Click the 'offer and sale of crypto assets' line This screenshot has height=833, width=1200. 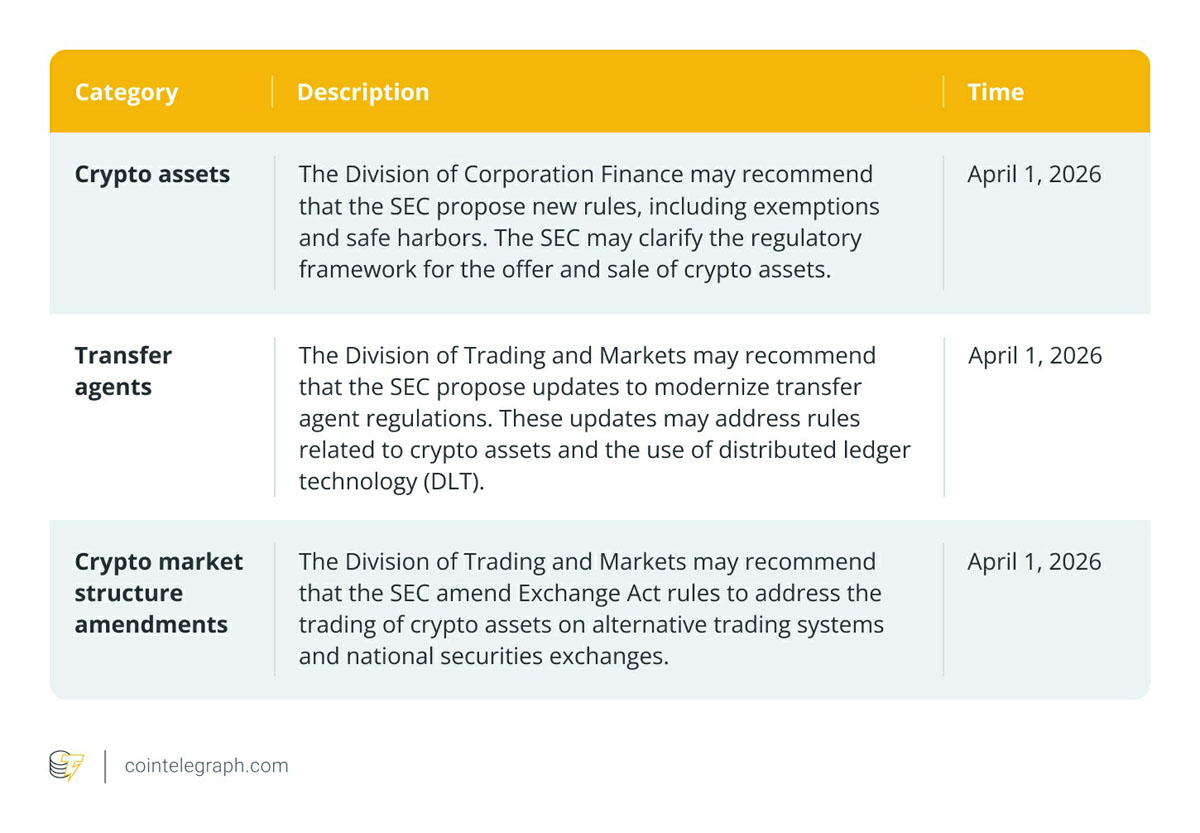pos(565,270)
